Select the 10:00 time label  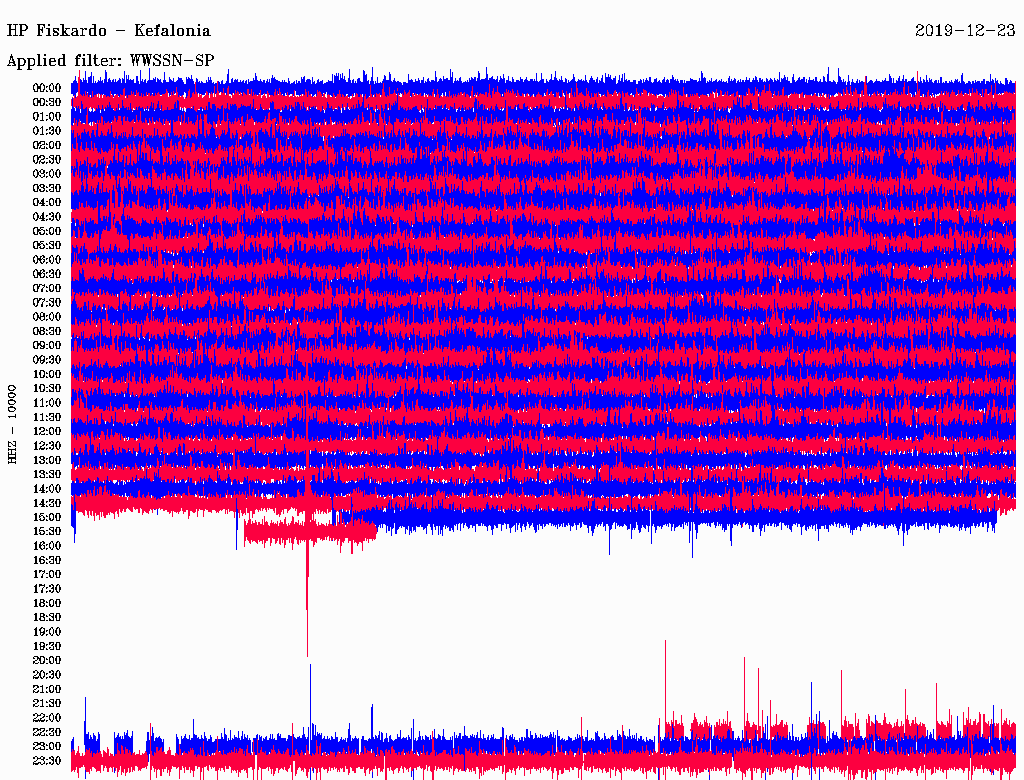point(47,374)
